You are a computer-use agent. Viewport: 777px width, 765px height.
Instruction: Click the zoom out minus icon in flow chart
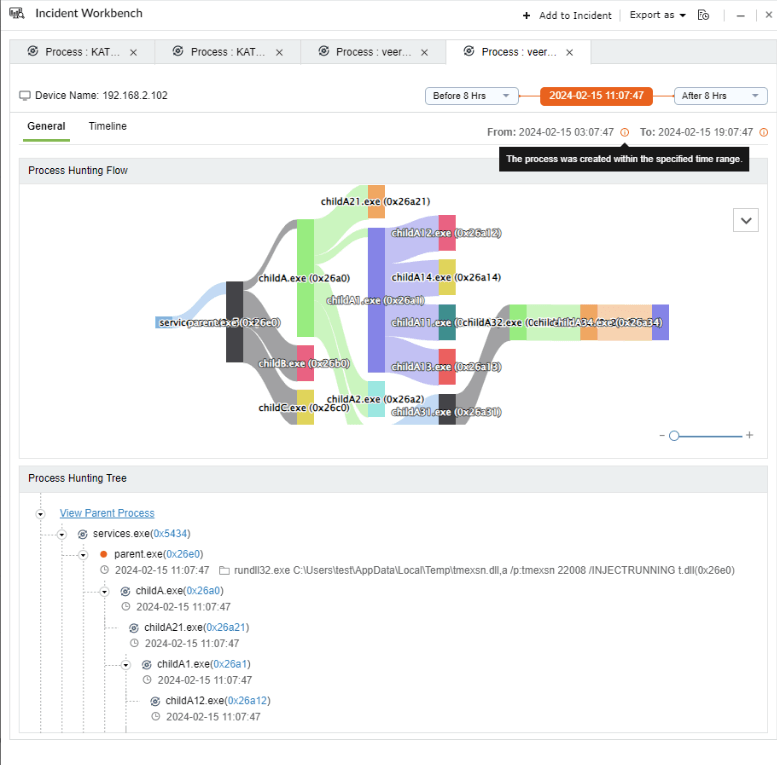(x=662, y=436)
